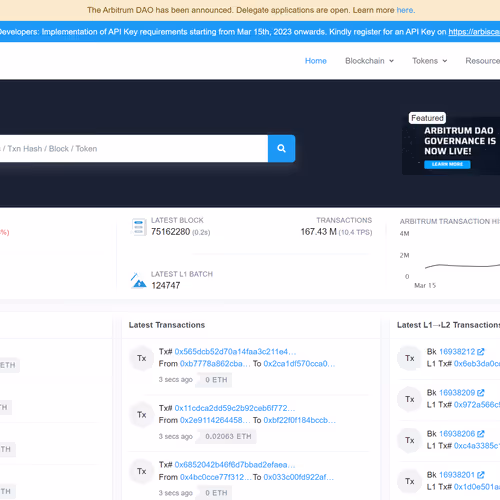Click Tx badge for transaction 0x565dcb52d70a14faa3c211e4
The width and height of the screenshot is (500, 500).
[x=142, y=358]
